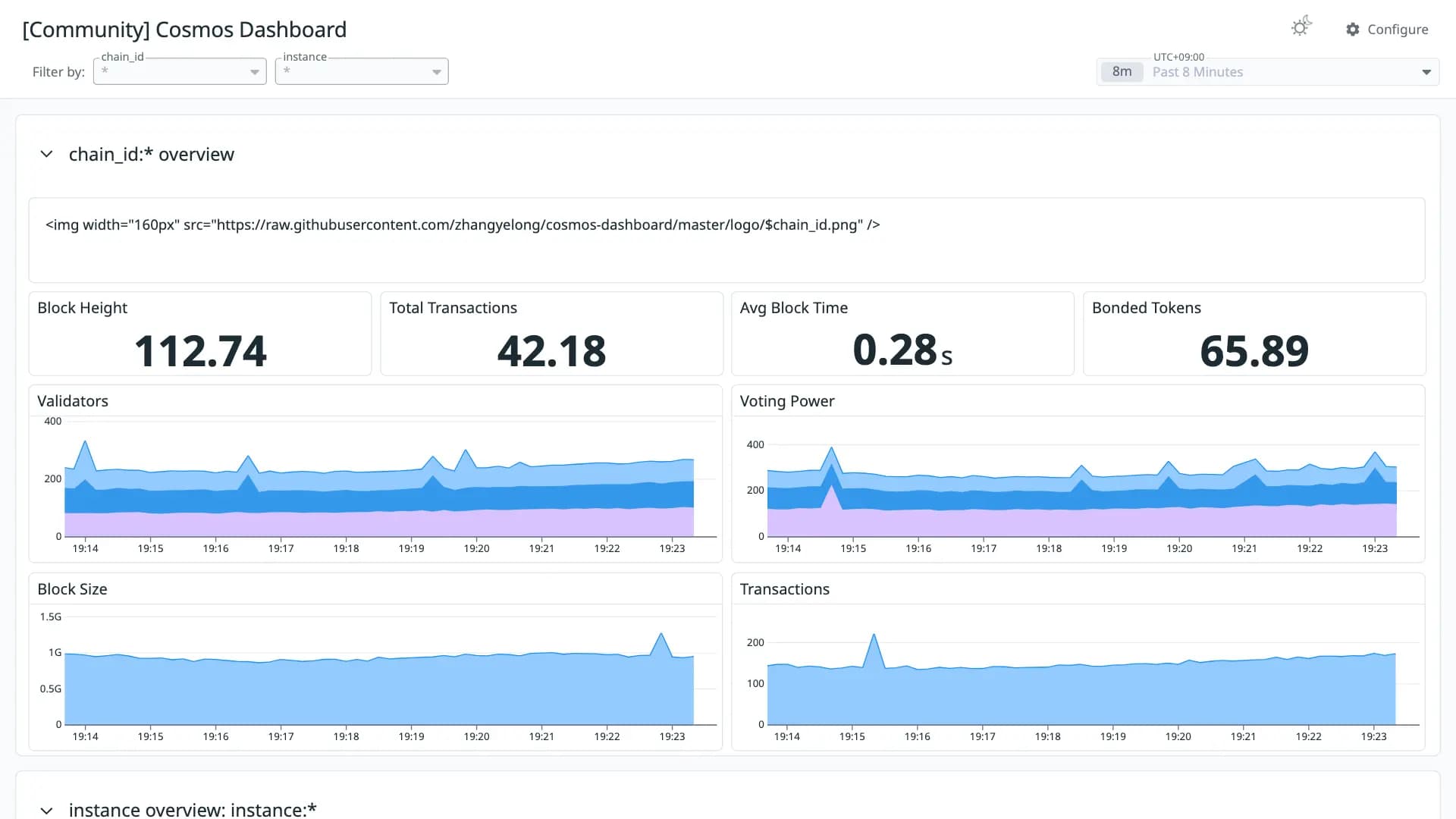Click the 19:18 axis label in Block Size chart
Image resolution: width=1456 pixels, height=819 pixels.
click(x=346, y=736)
